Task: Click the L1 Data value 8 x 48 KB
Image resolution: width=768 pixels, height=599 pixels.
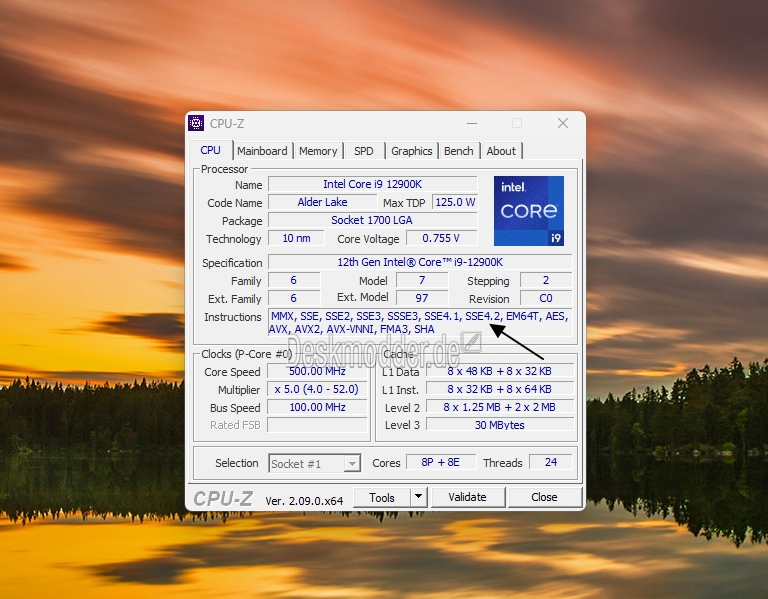Action: (x=500, y=371)
